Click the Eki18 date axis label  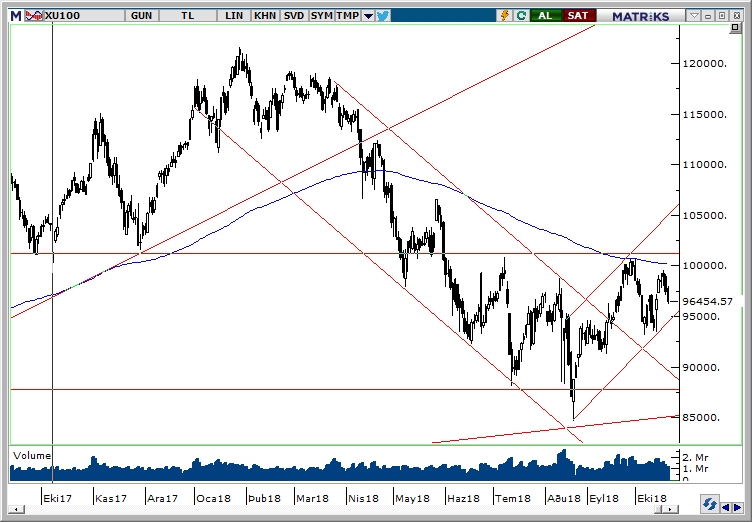[652, 498]
